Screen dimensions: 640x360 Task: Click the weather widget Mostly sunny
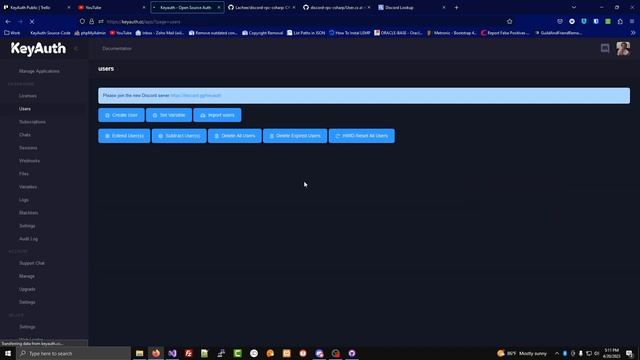(522, 353)
